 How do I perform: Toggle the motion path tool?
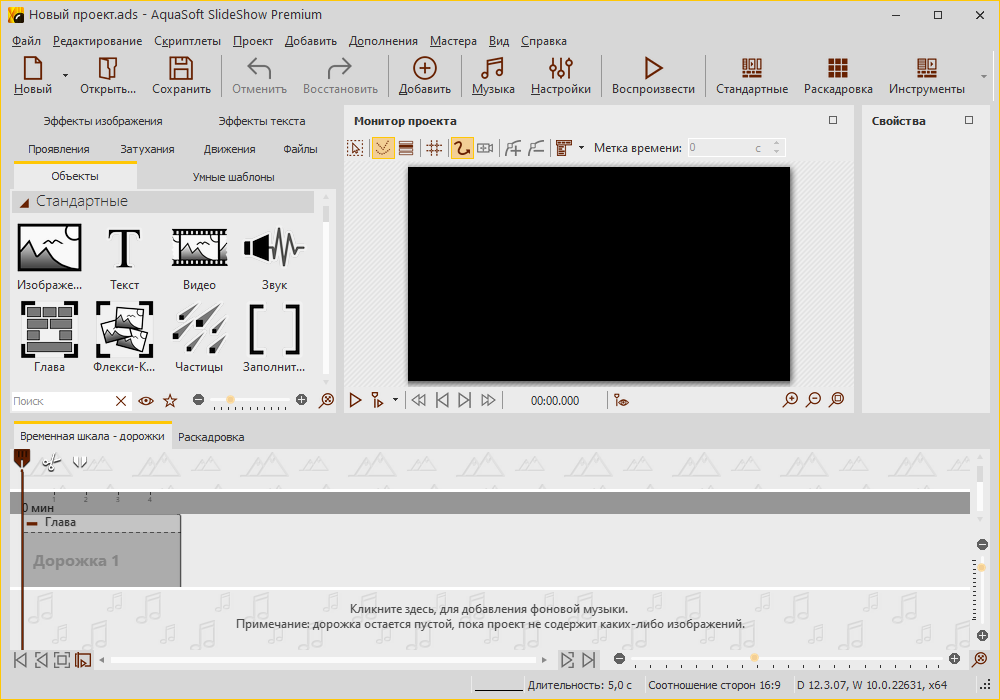pos(462,148)
